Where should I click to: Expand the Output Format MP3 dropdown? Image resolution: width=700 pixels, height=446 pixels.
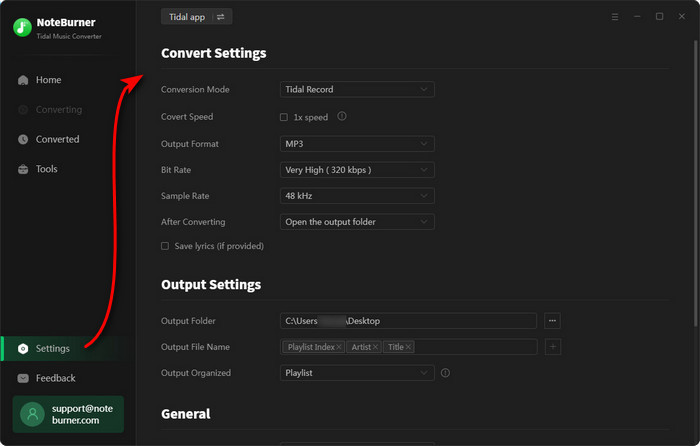coord(357,144)
